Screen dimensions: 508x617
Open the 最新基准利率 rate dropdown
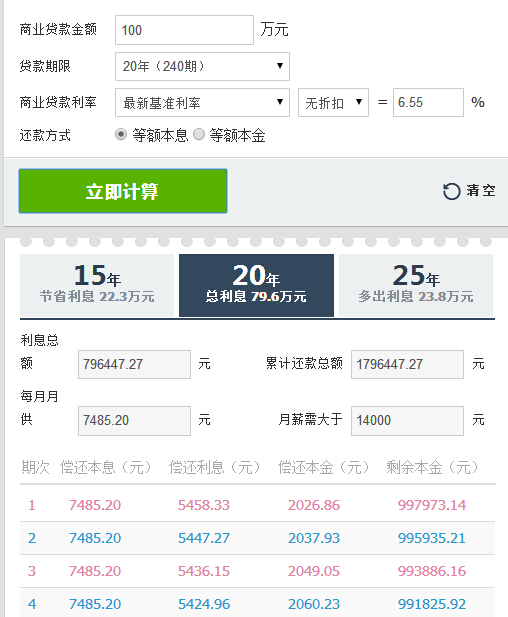click(x=202, y=102)
